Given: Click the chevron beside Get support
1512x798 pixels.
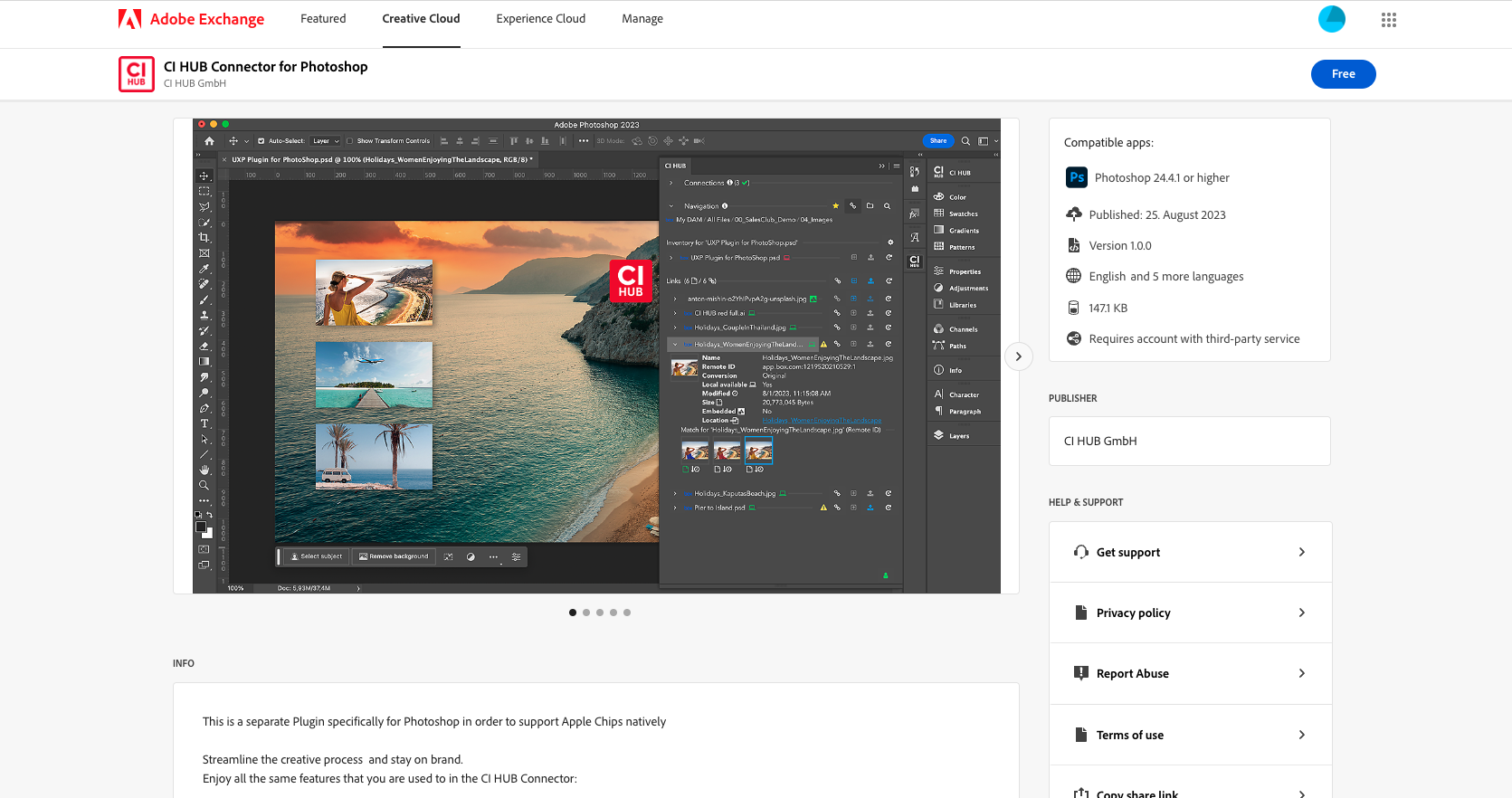Looking at the screenshot, I should click(x=1301, y=552).
